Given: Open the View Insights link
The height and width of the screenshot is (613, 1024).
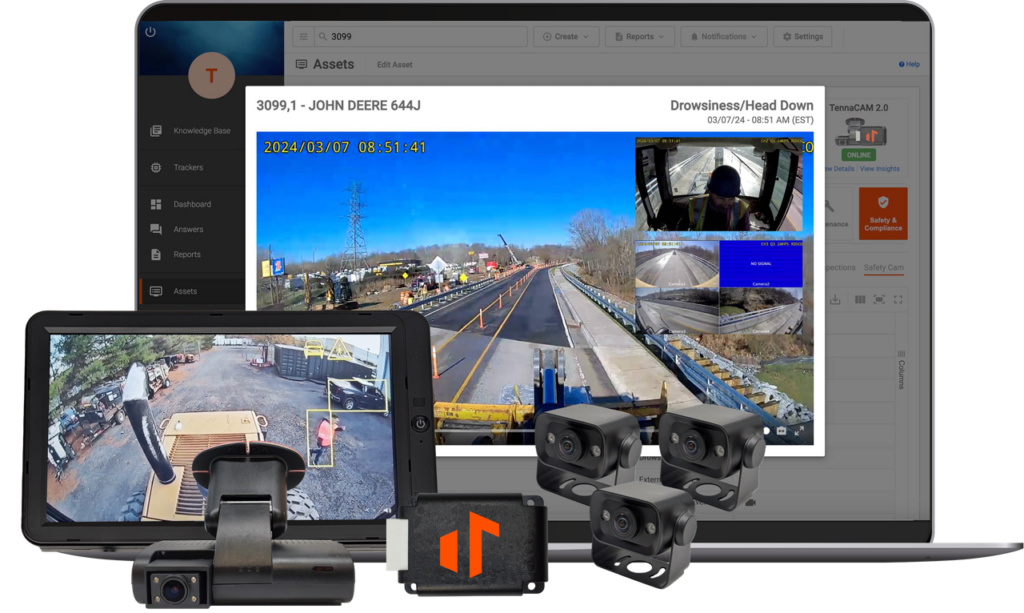Looking at the screenshot, I should tap(879, 169).
